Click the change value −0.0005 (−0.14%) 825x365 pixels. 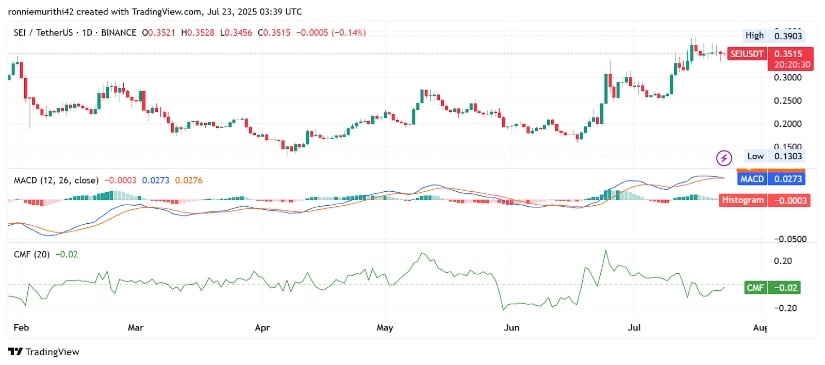331,33
